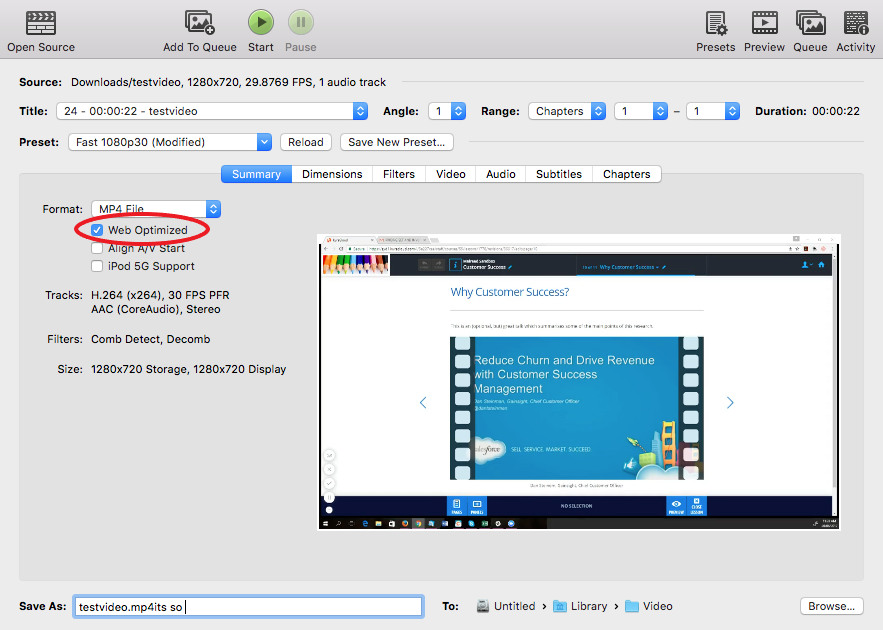Click the Browse... destination button

click(x=831, y=606)
